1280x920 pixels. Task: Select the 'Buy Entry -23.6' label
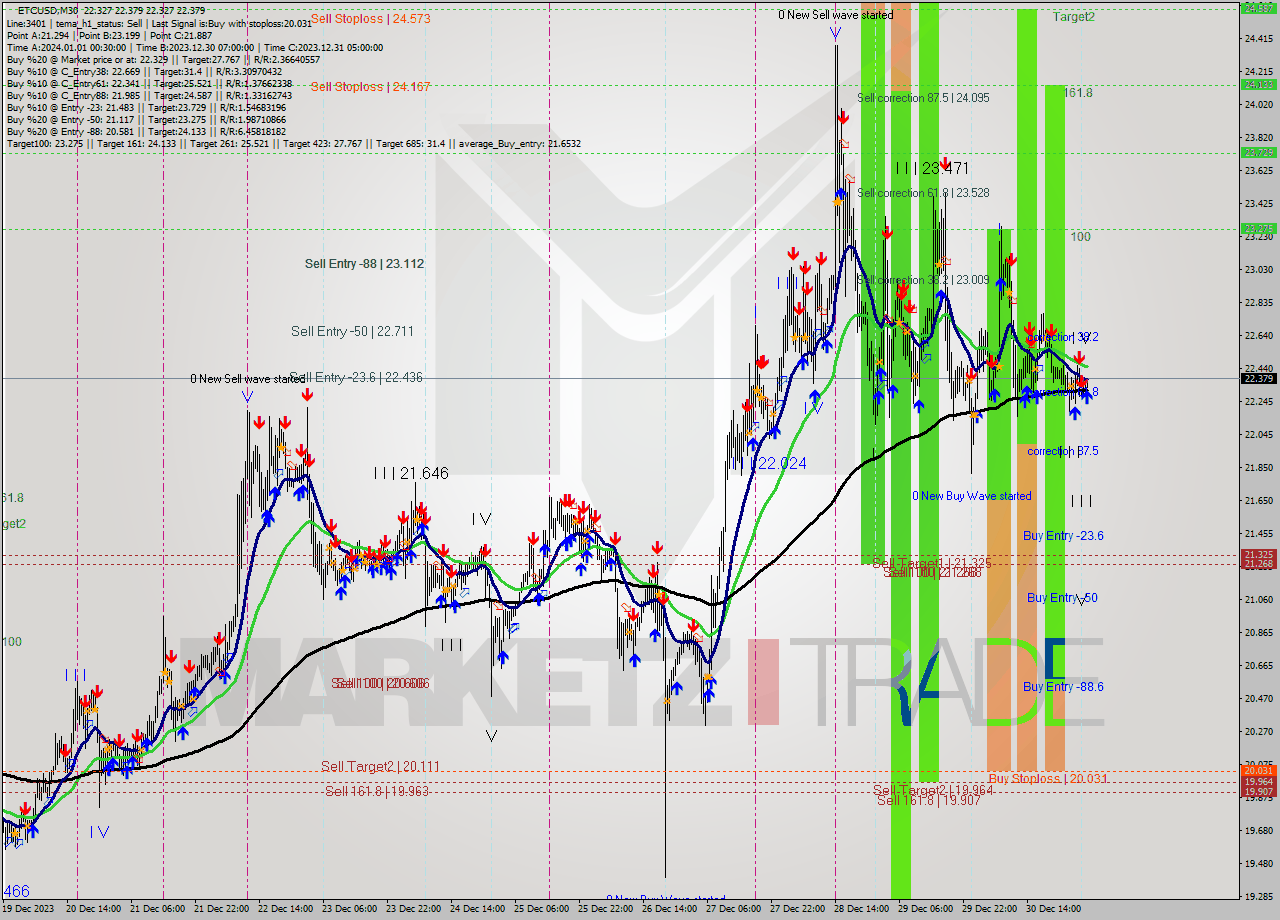[1063, 536]
